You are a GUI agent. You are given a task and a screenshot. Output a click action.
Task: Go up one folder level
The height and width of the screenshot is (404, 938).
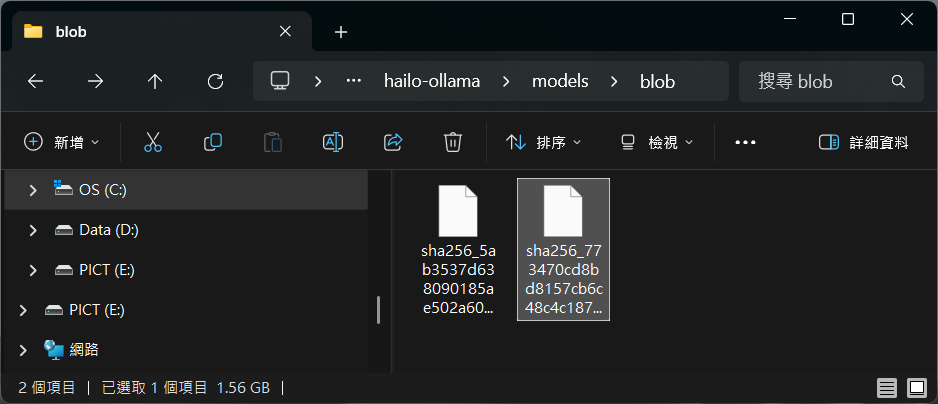click(155, 81)
